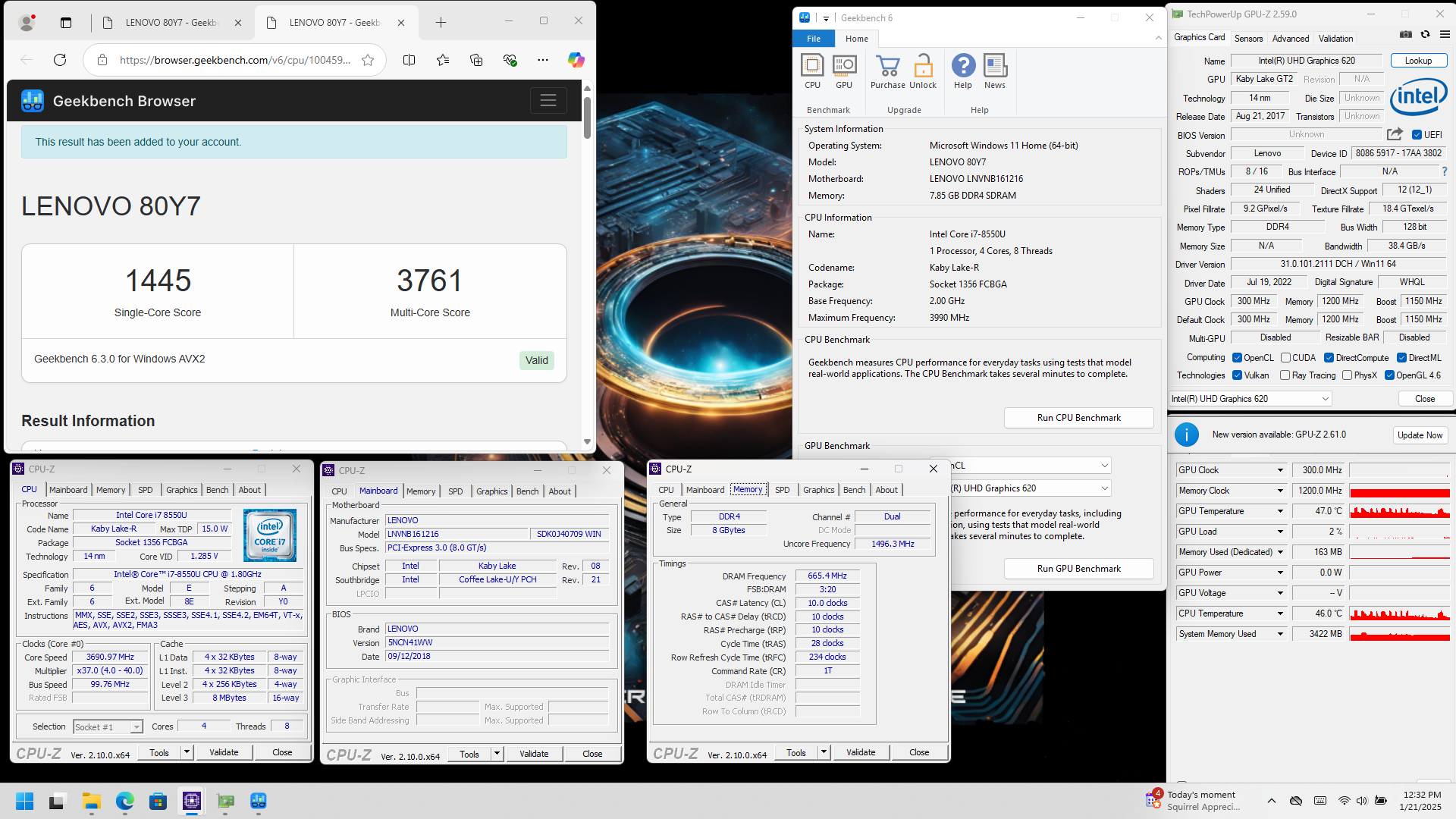Open the Edge favorites list icon
The image size is (1456, 819).
pyautogui.click(x=443, y=60)
